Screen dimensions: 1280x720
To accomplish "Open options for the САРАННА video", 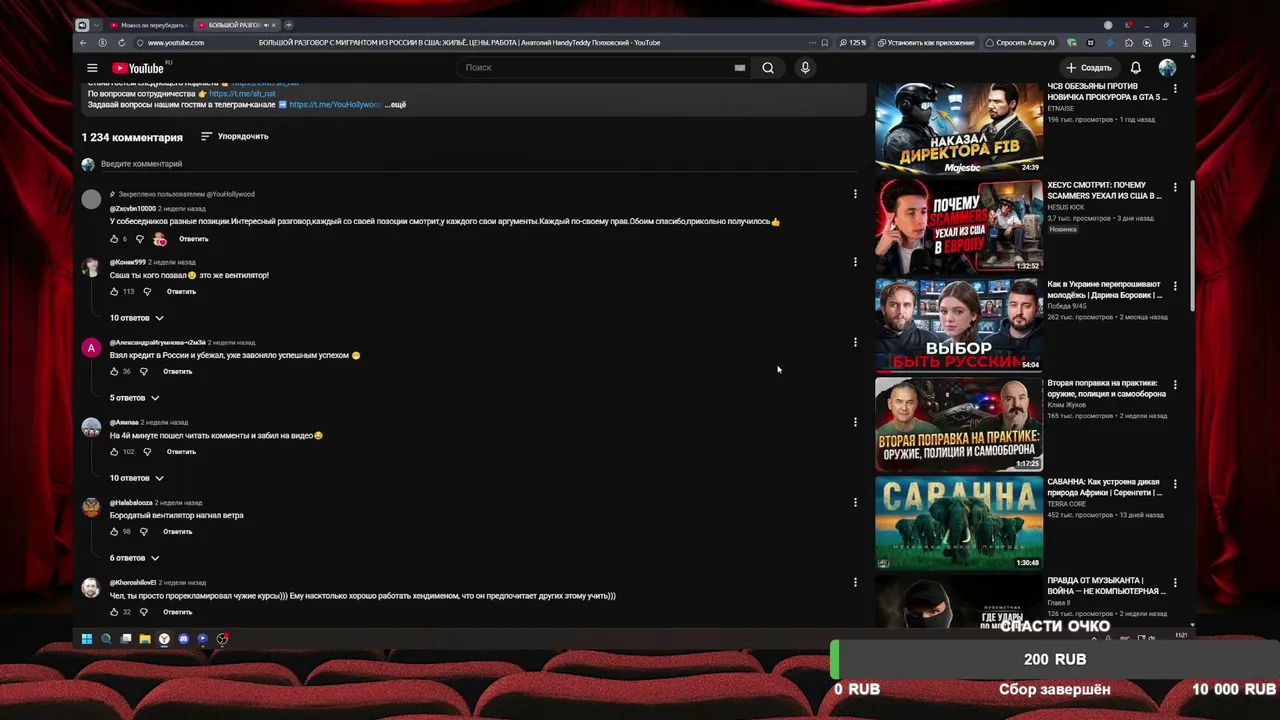I will point(1175,484).
